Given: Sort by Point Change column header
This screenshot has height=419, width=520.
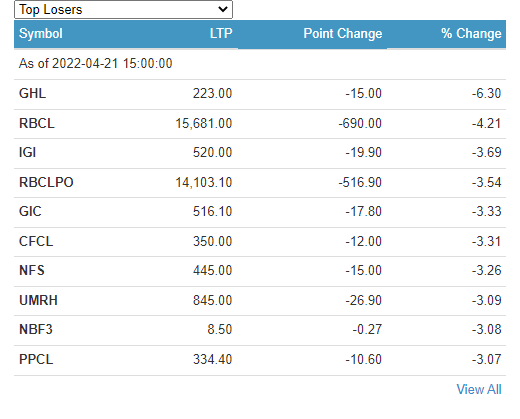Looking at the screenshot, I should [343, 33].
